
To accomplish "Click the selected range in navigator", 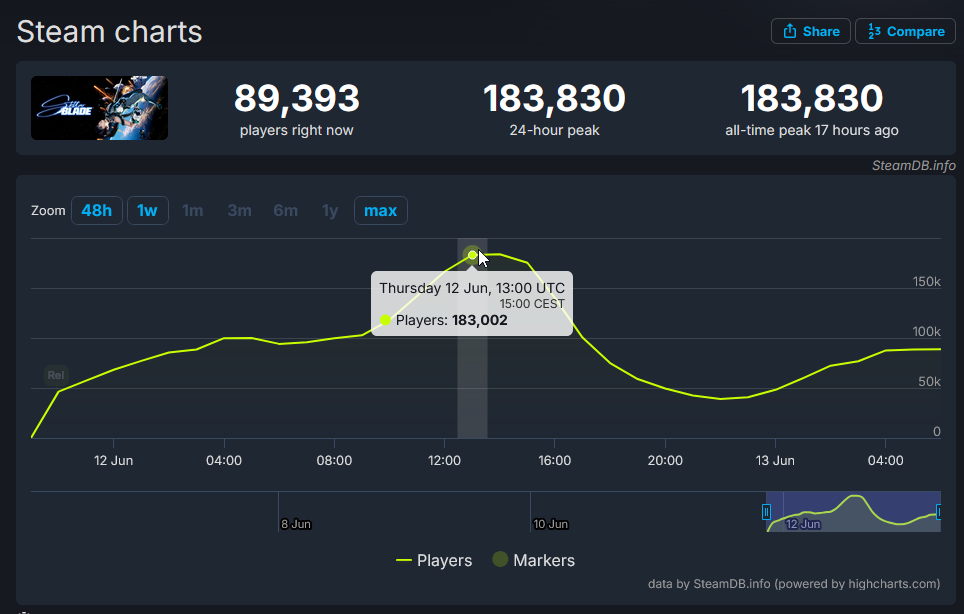I will point(853,511).
